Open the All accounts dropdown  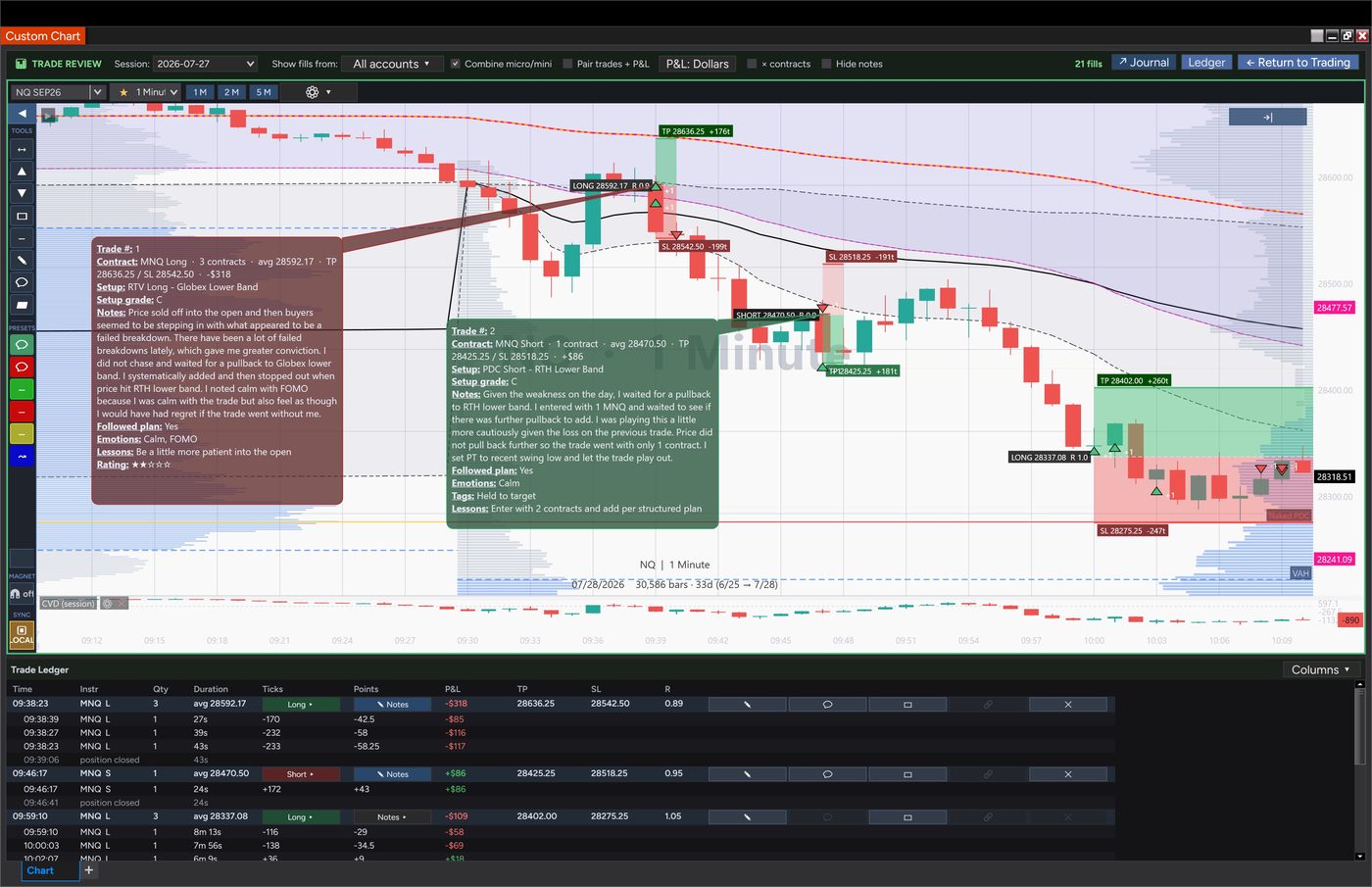(x=391, y=64)
